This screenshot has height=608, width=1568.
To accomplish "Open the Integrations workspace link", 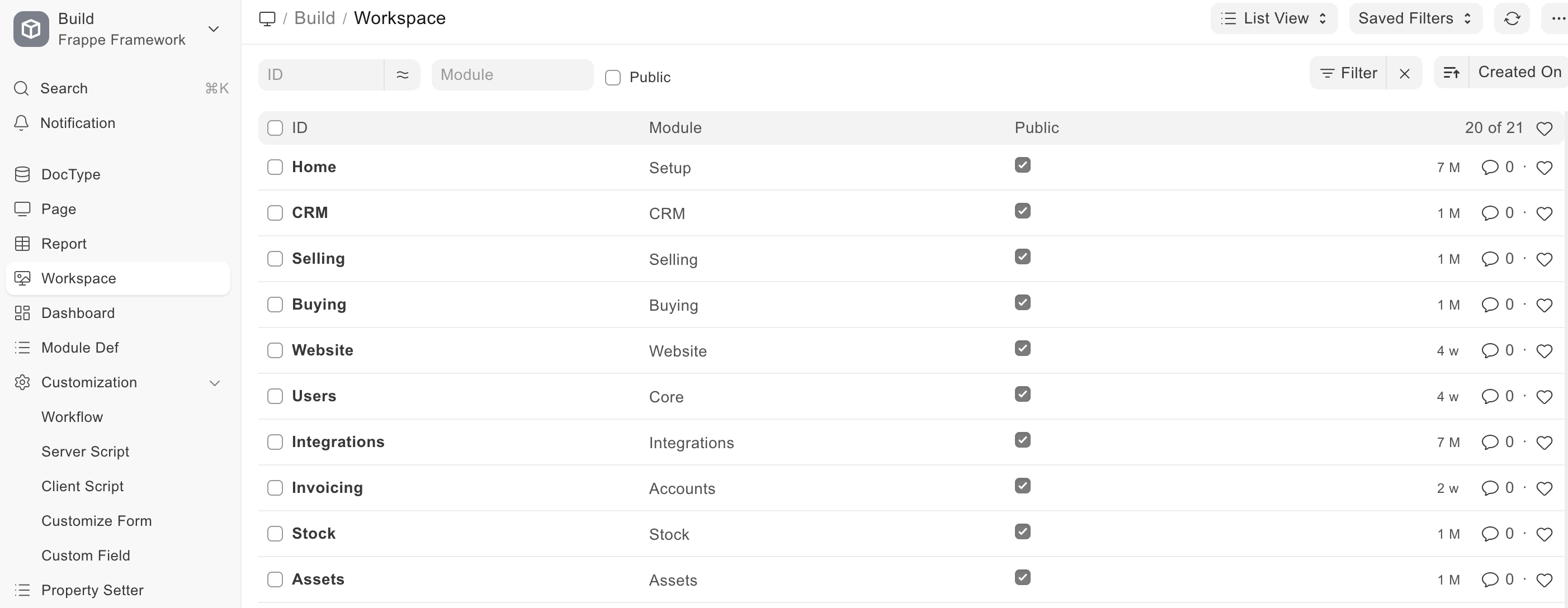I will coord(338,442).
